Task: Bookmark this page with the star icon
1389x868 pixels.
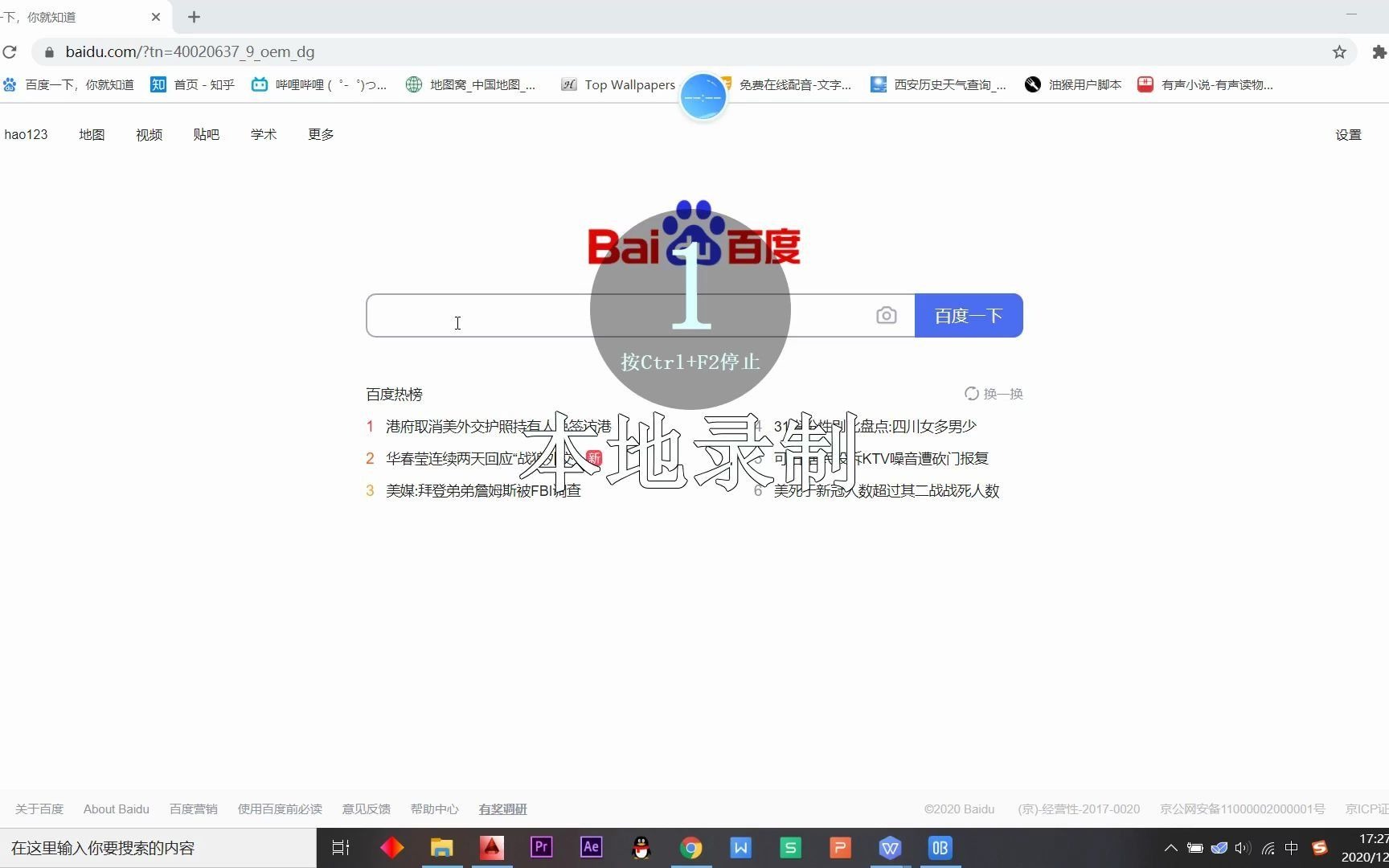Action: tap(1339, 52)
